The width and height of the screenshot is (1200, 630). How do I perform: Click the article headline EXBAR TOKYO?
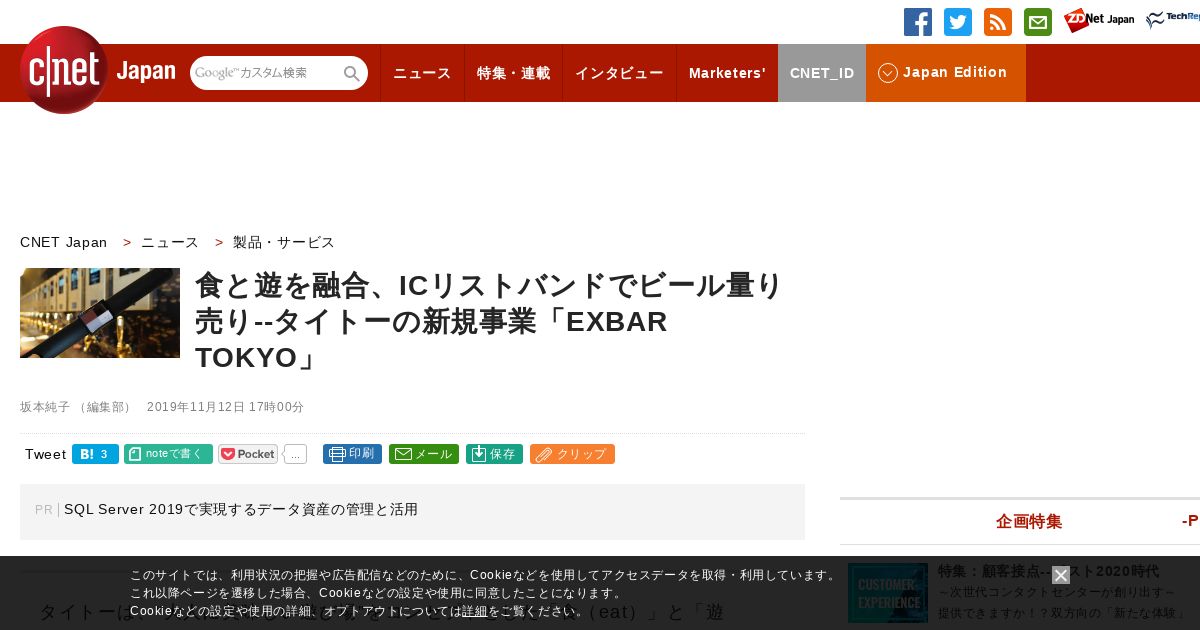(490, 321)
